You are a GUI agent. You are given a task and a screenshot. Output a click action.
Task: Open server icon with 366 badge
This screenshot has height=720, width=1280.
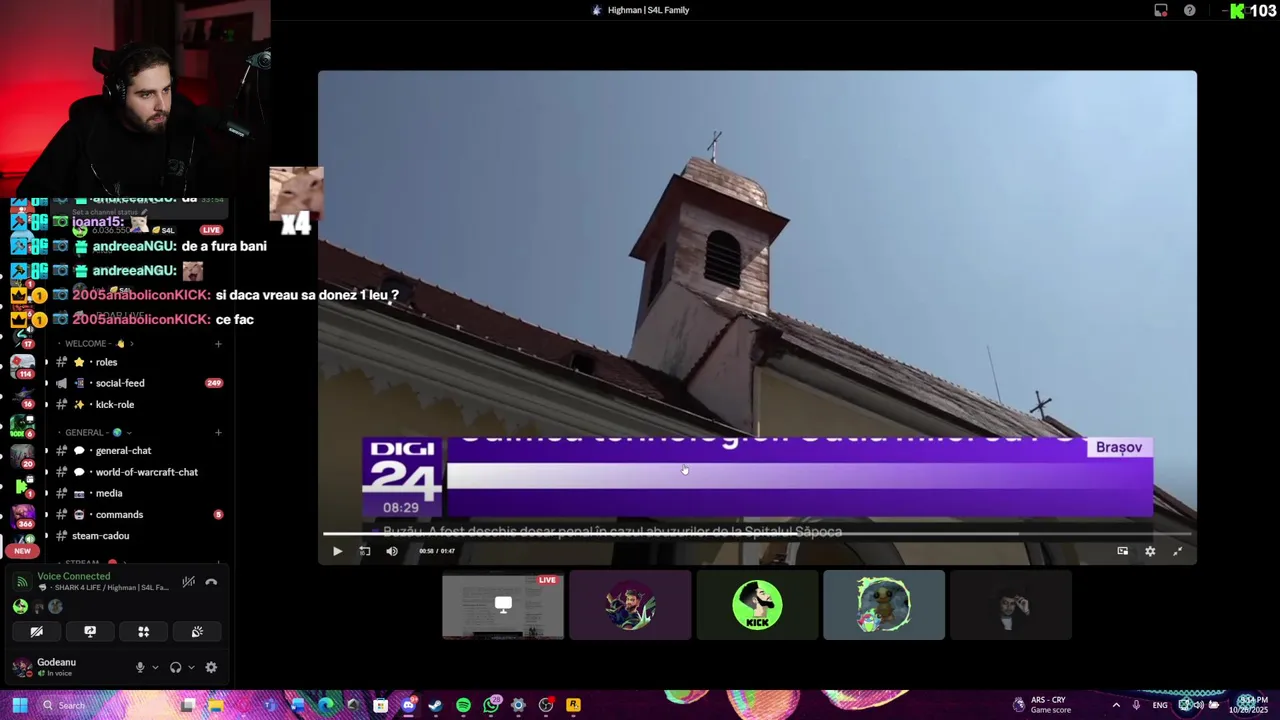coord(22,516)
